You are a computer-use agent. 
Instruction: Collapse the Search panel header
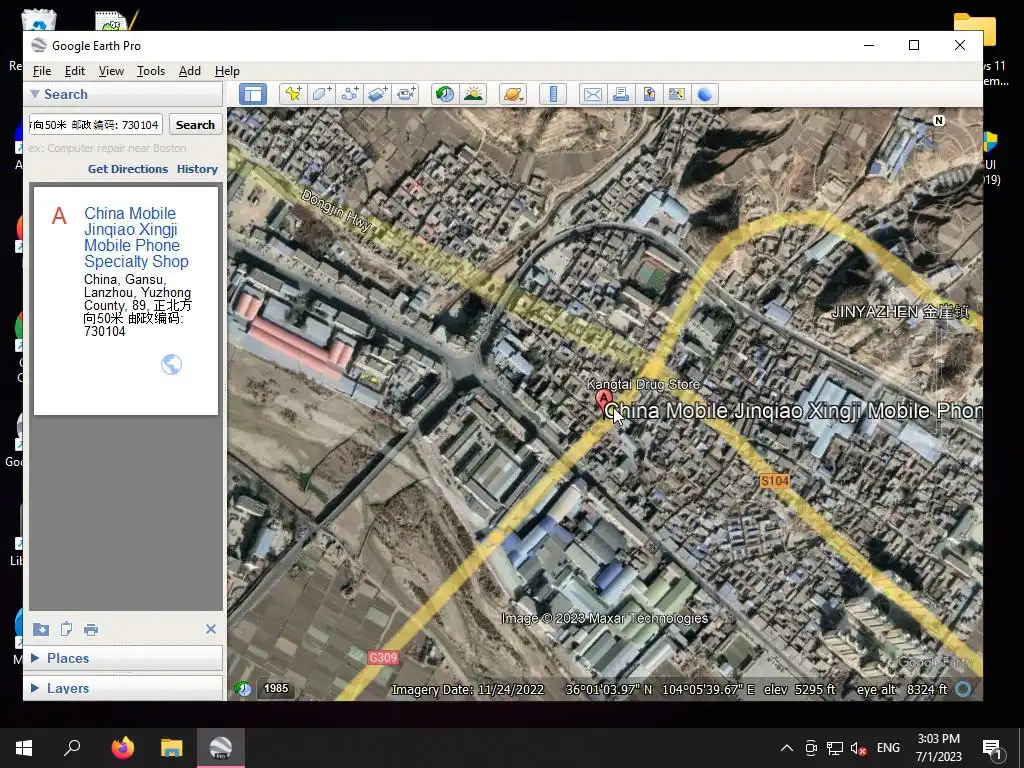[x=124, y=94]
